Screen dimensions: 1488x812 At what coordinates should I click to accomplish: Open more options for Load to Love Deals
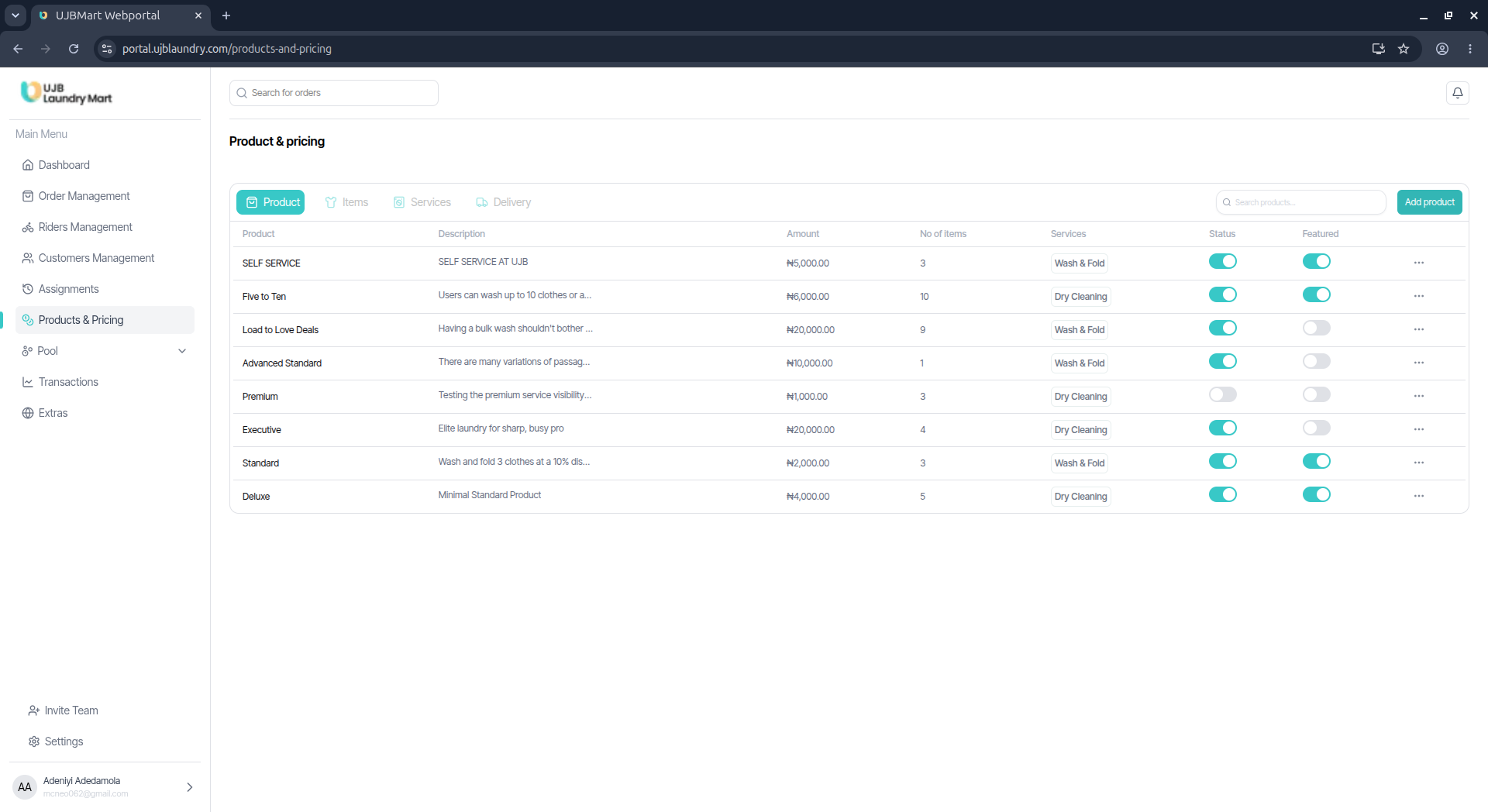1418,329
